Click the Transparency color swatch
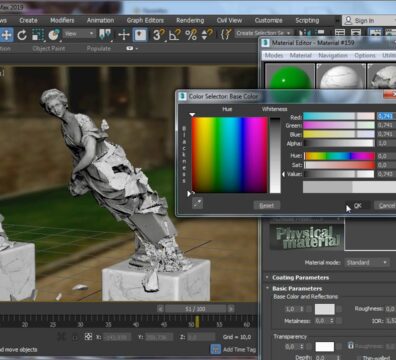Viewport: 396px width, 360px height. (x=325, y=347)
